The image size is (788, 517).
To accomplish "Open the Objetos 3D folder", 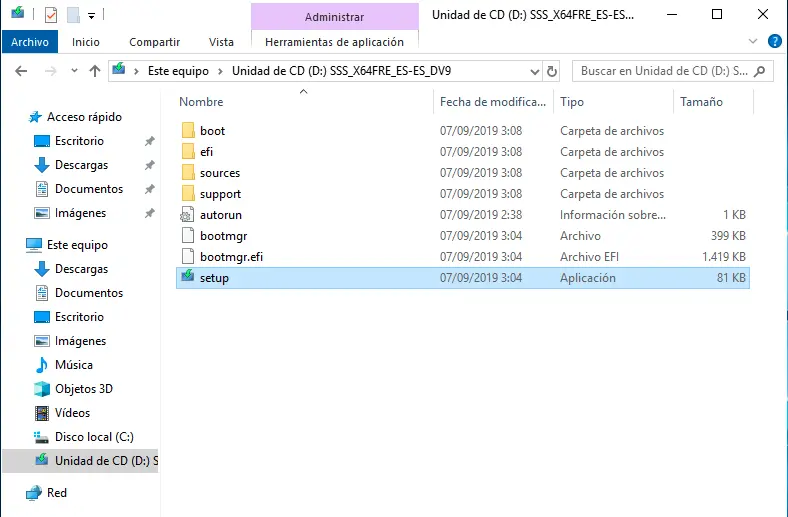I will point(83,389).
